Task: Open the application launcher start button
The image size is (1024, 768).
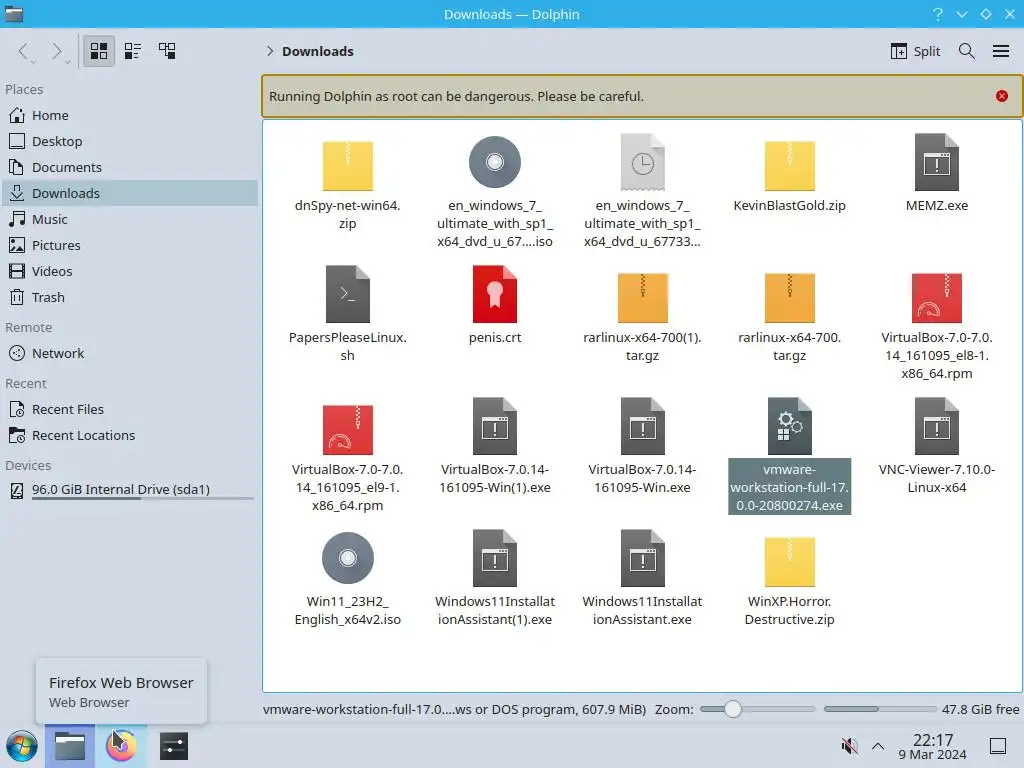Action: coord(22,746)
